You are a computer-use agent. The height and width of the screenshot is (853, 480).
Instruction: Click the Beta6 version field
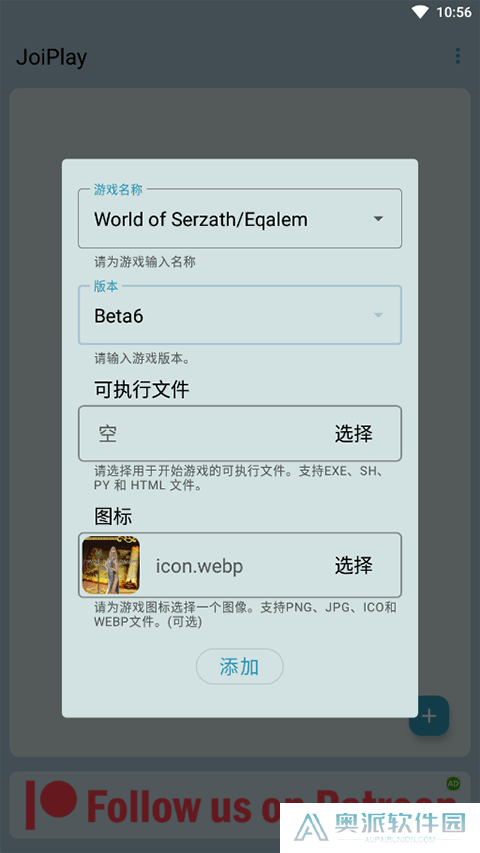coord(240,315)
